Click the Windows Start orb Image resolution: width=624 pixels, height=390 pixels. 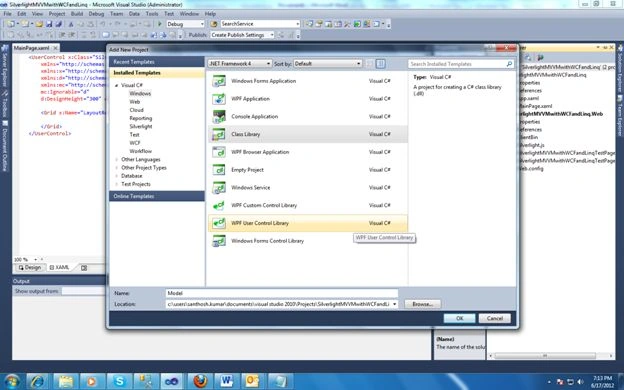[12, 381]
